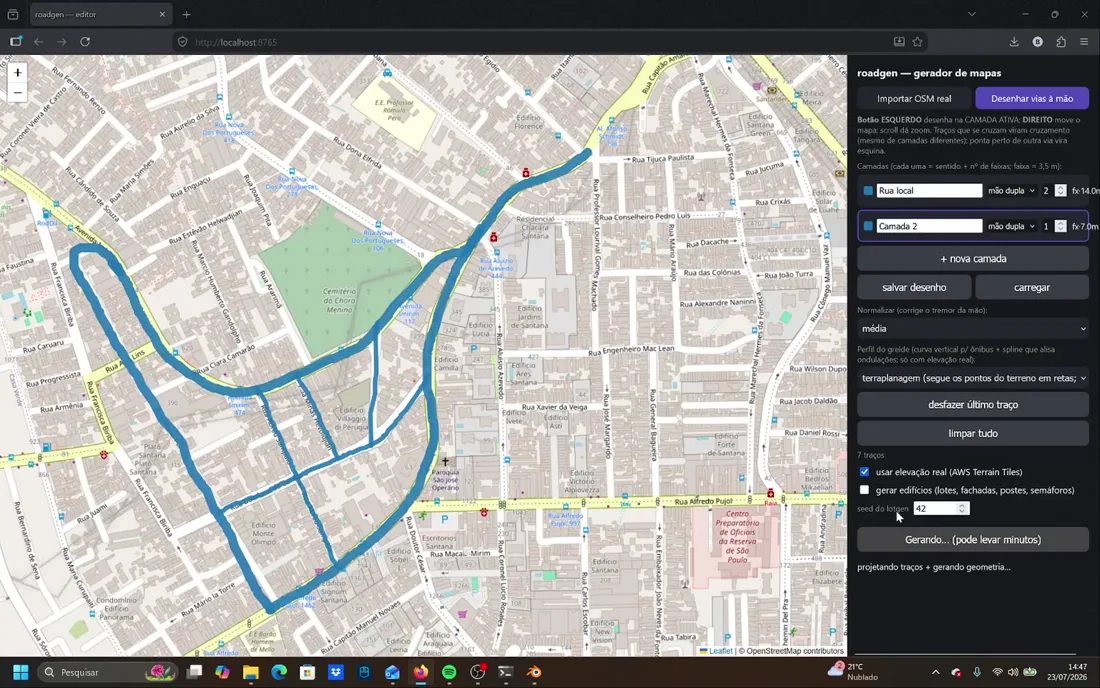
Task: Open OpenStreetMap contributors link
Action: (x=794, y=651)
